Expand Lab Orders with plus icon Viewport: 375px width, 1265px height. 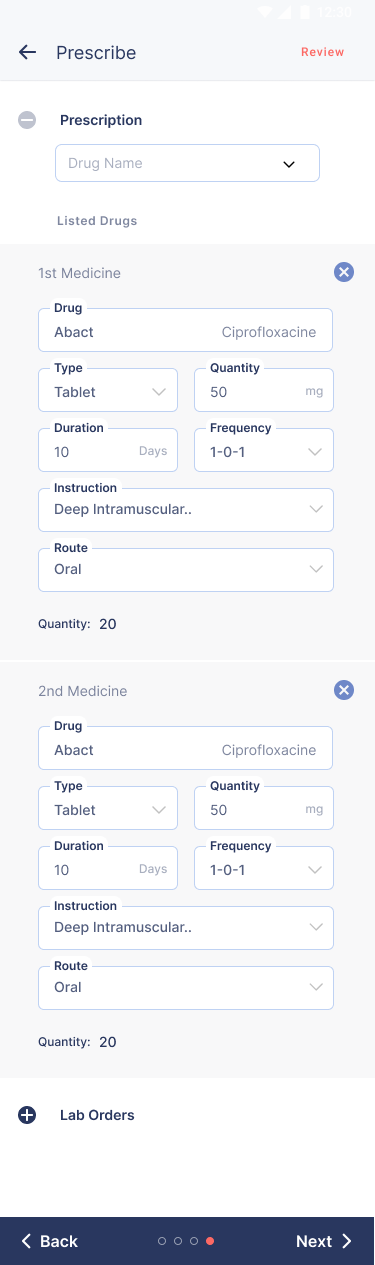point(27,1115)
